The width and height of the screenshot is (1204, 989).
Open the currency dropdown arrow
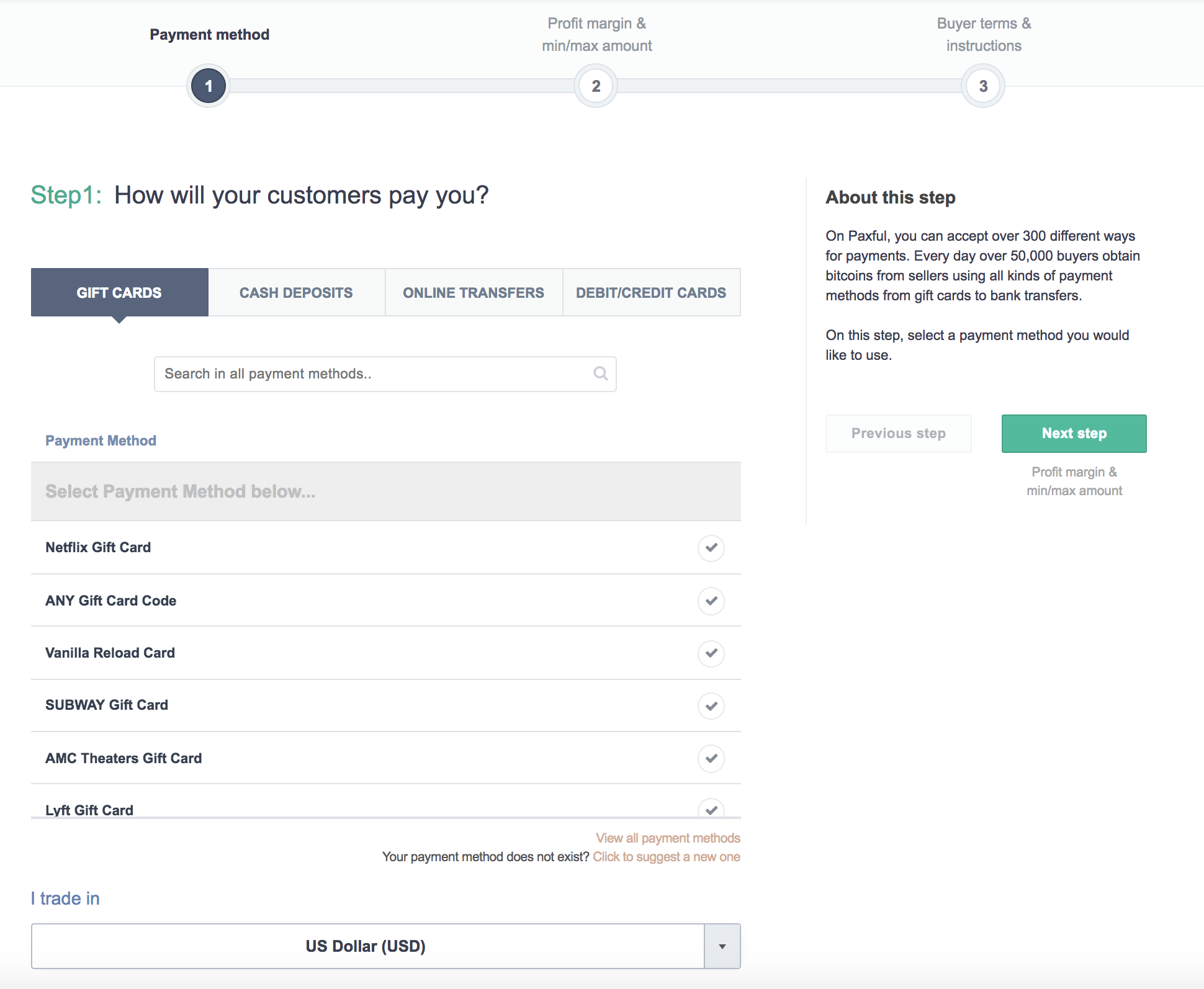click(x=722, y=946)
